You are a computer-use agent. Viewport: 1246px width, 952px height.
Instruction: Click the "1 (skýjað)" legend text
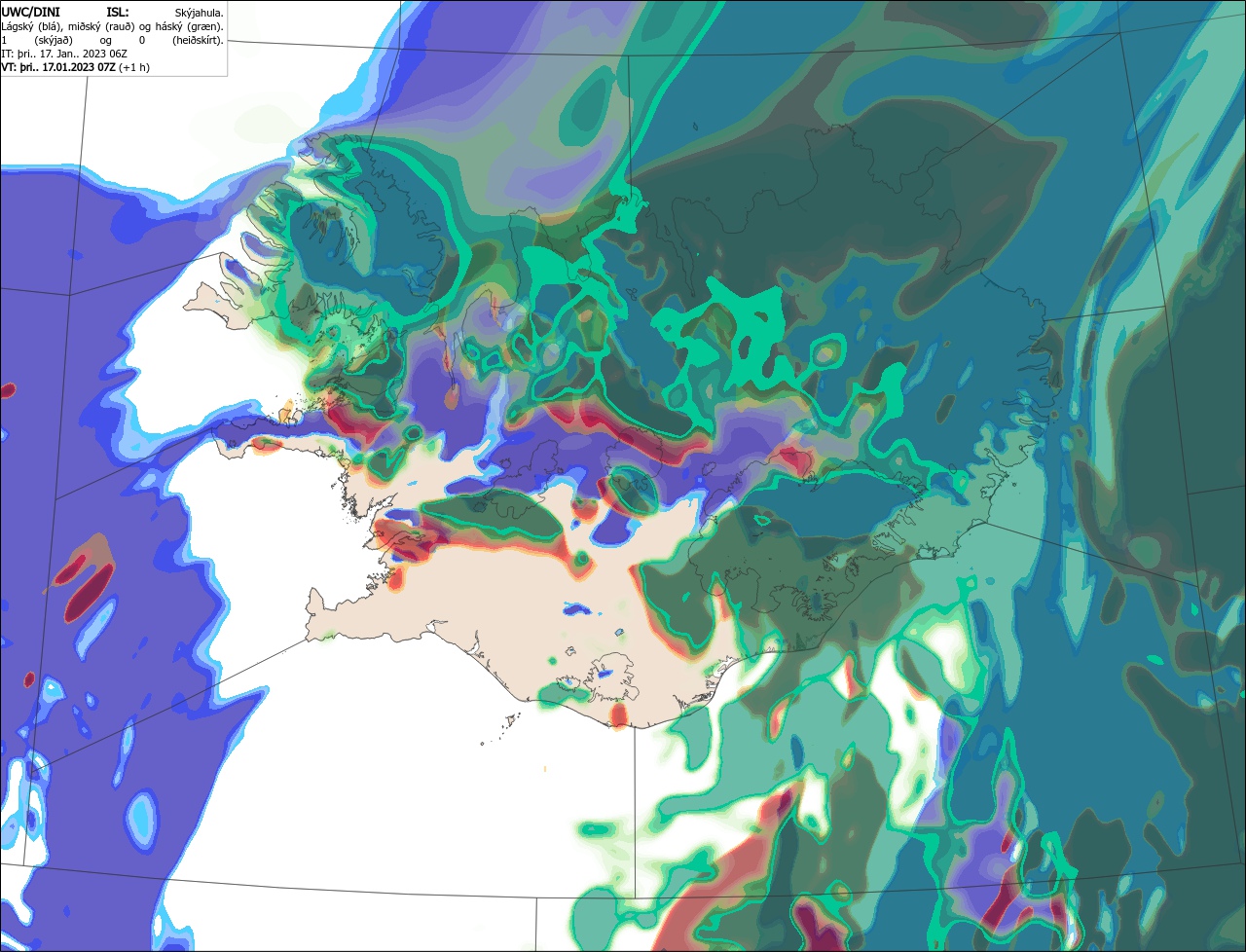tap(37, 41)
